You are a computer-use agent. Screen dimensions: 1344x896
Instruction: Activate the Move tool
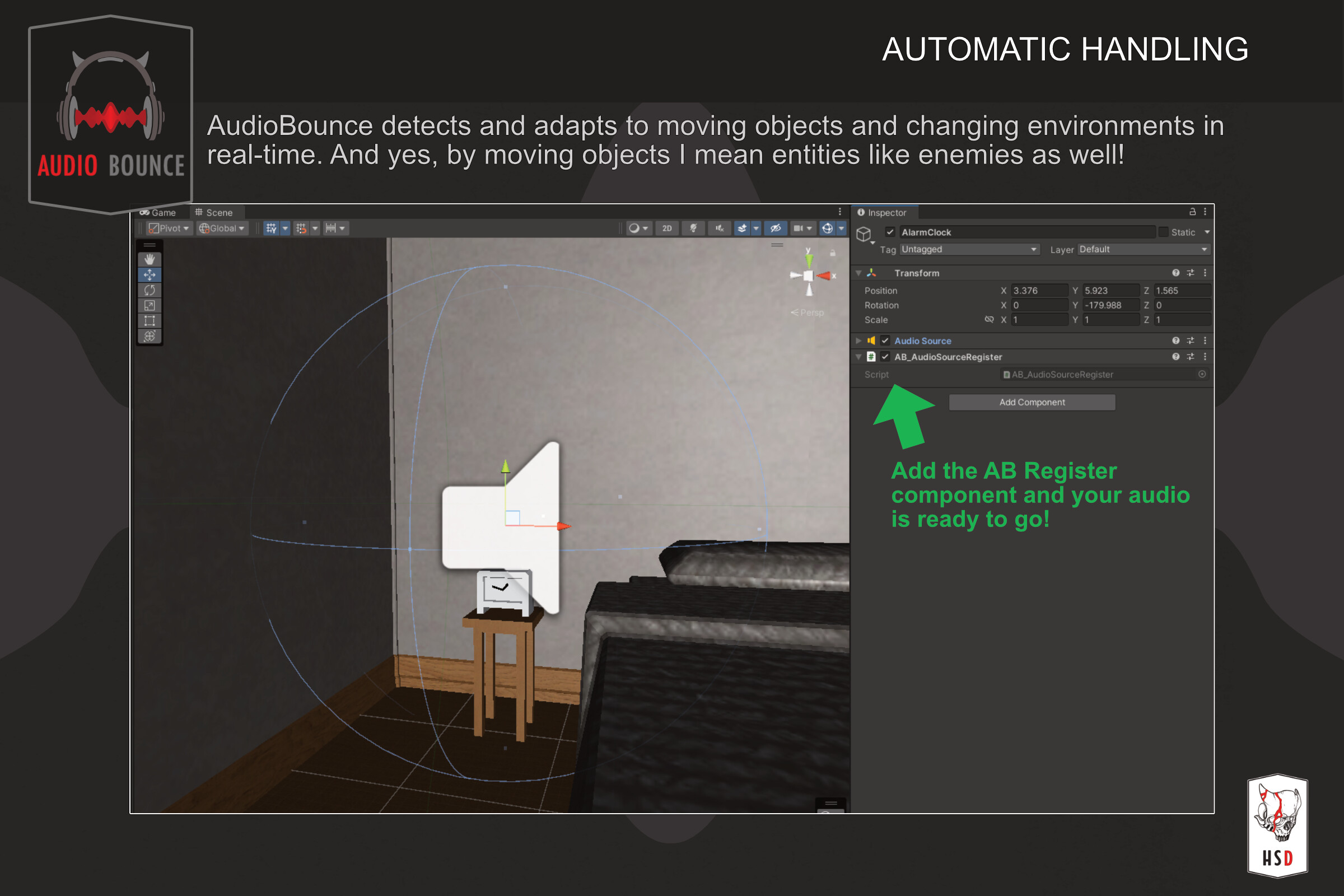click(150, 275)
